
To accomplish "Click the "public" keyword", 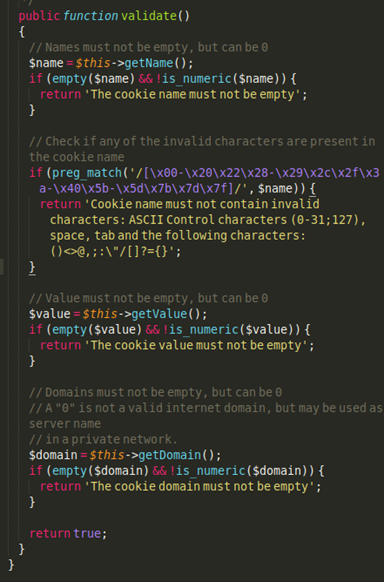I will click(x=39, y=16).
